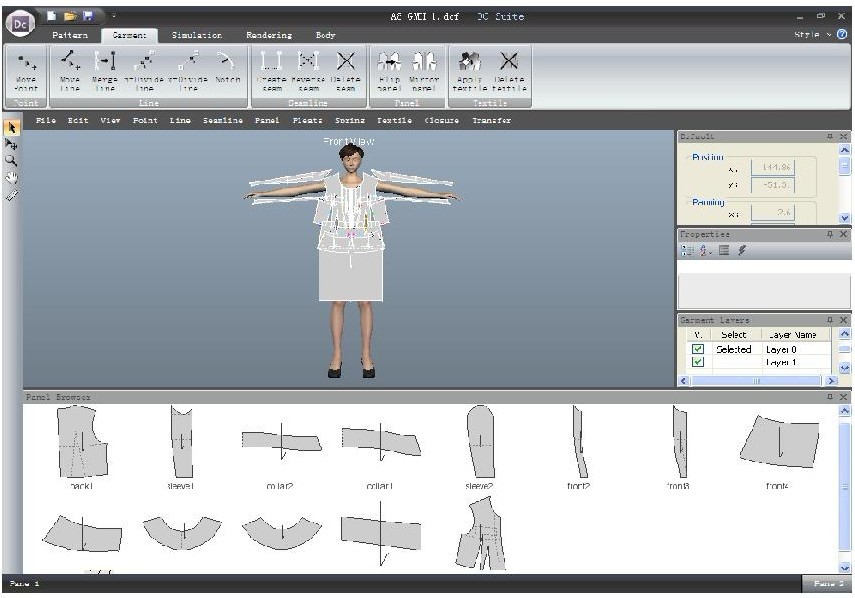Activate the hand pan tool
Screen dimensions: 855x598
pyautogui.click(x=11, y=176)
